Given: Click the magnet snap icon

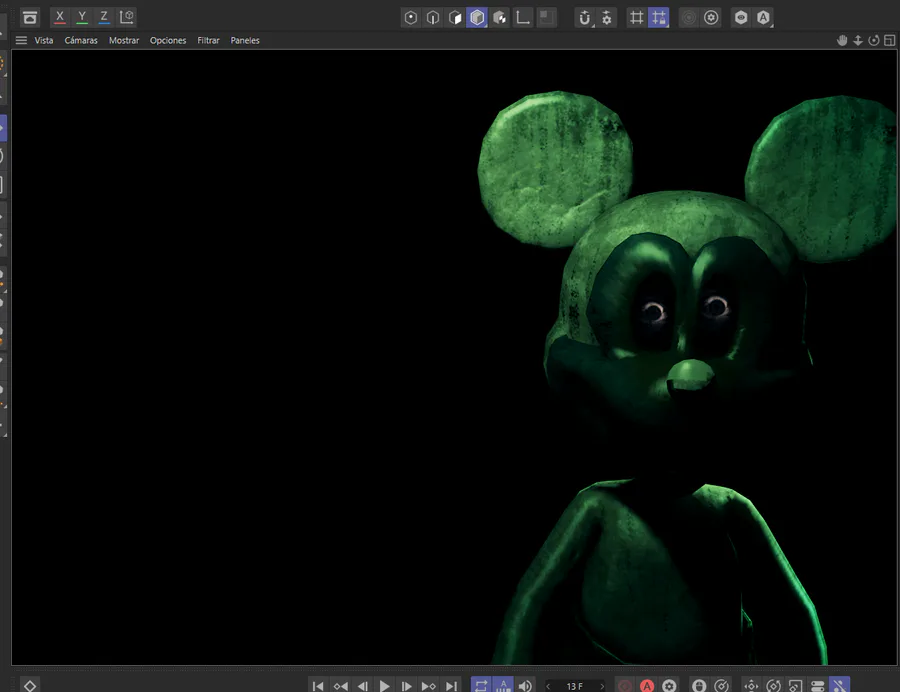Looking at the screenshot, I should 585,17.
